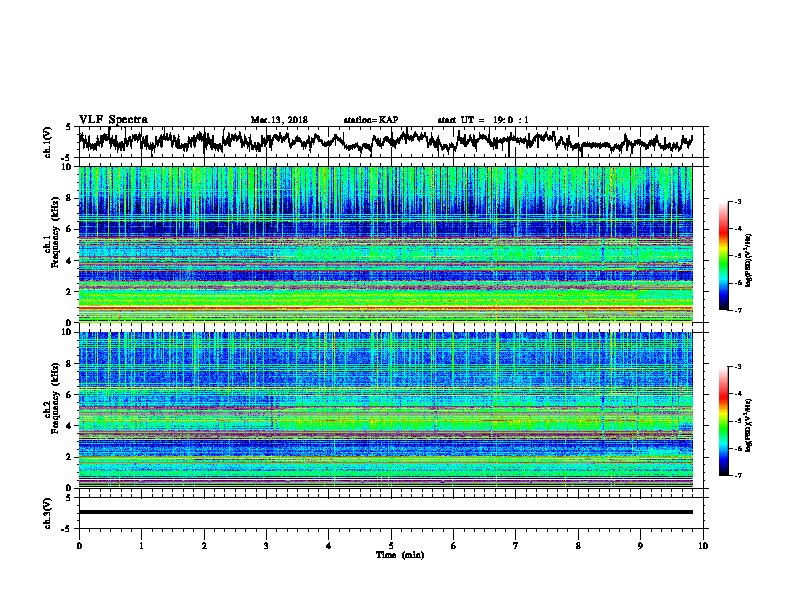Click the "ch.3(V)" voltage axis label
This screenshot has width=792, height=612.
click(x=48, y=513)
